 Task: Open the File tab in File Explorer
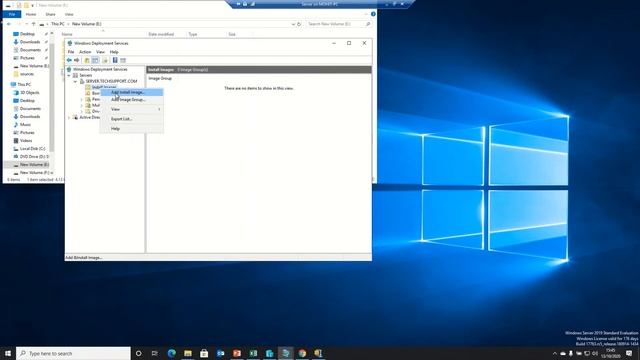[x=12, y=14]
